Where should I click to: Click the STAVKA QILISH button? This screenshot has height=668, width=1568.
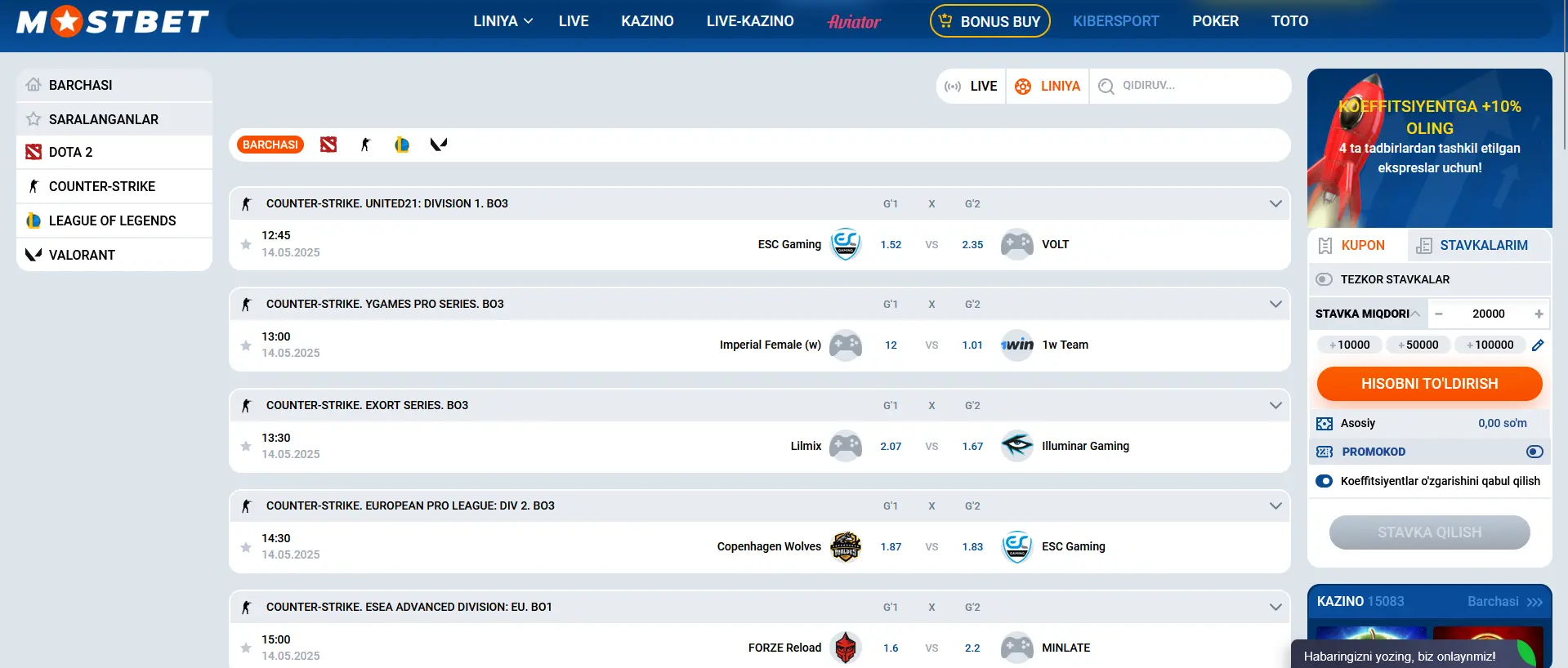pyautogui.click(x=1430, y=532)
